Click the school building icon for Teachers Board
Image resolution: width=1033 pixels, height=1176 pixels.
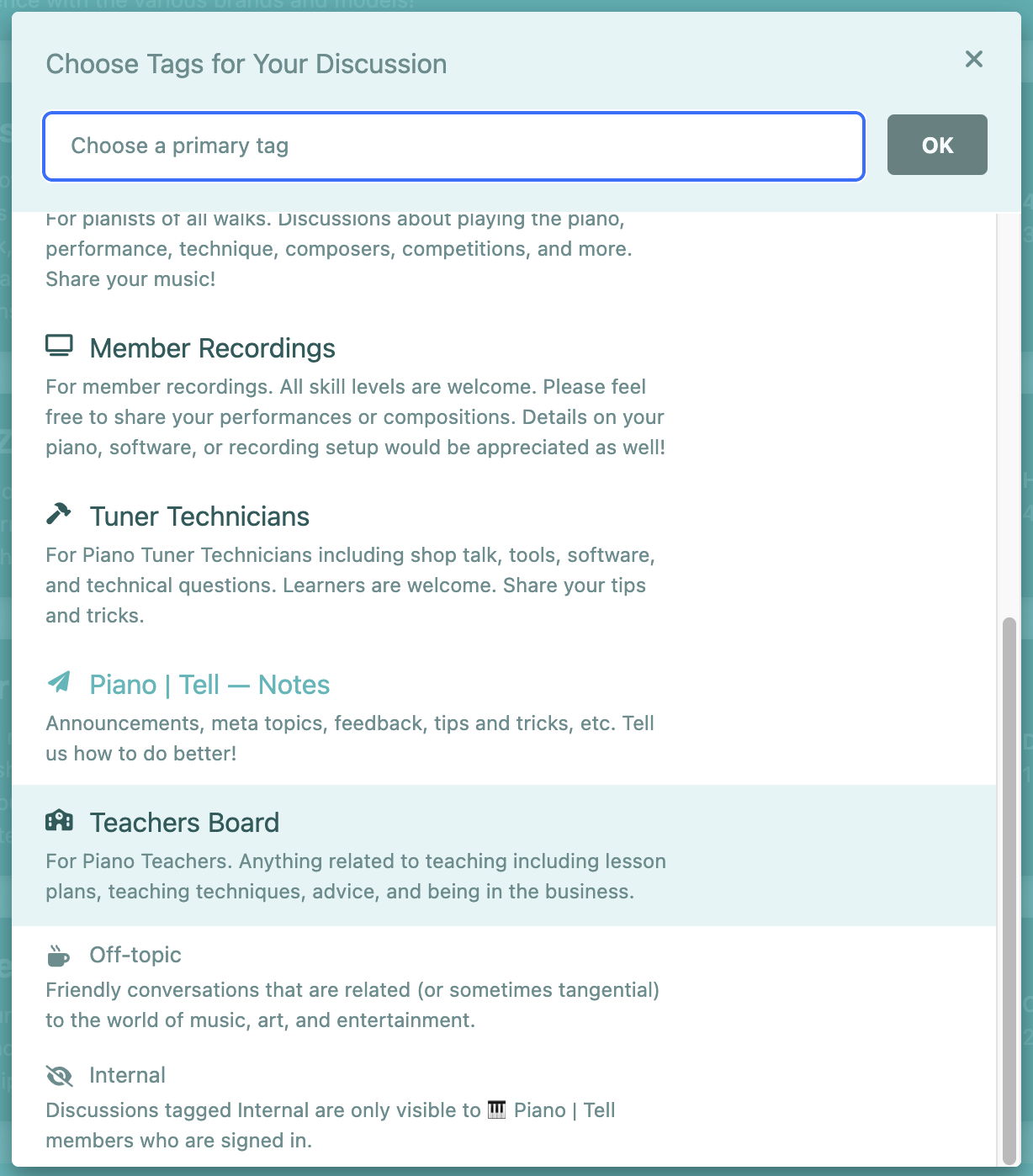(59, 820)
